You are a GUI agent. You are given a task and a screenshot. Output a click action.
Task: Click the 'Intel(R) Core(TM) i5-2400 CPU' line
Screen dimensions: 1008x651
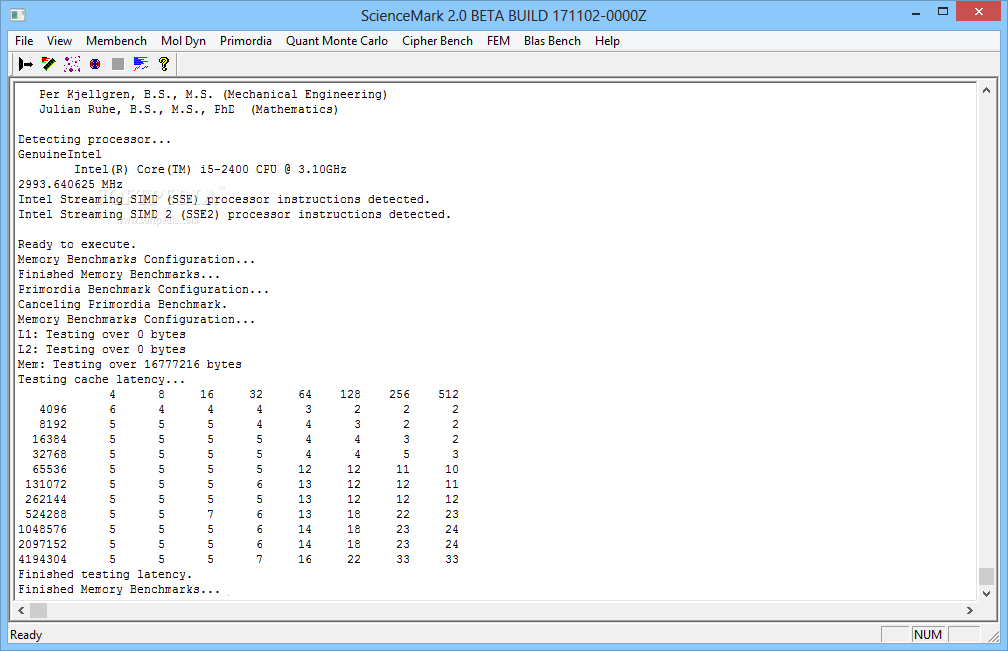[x=210, y=169]
